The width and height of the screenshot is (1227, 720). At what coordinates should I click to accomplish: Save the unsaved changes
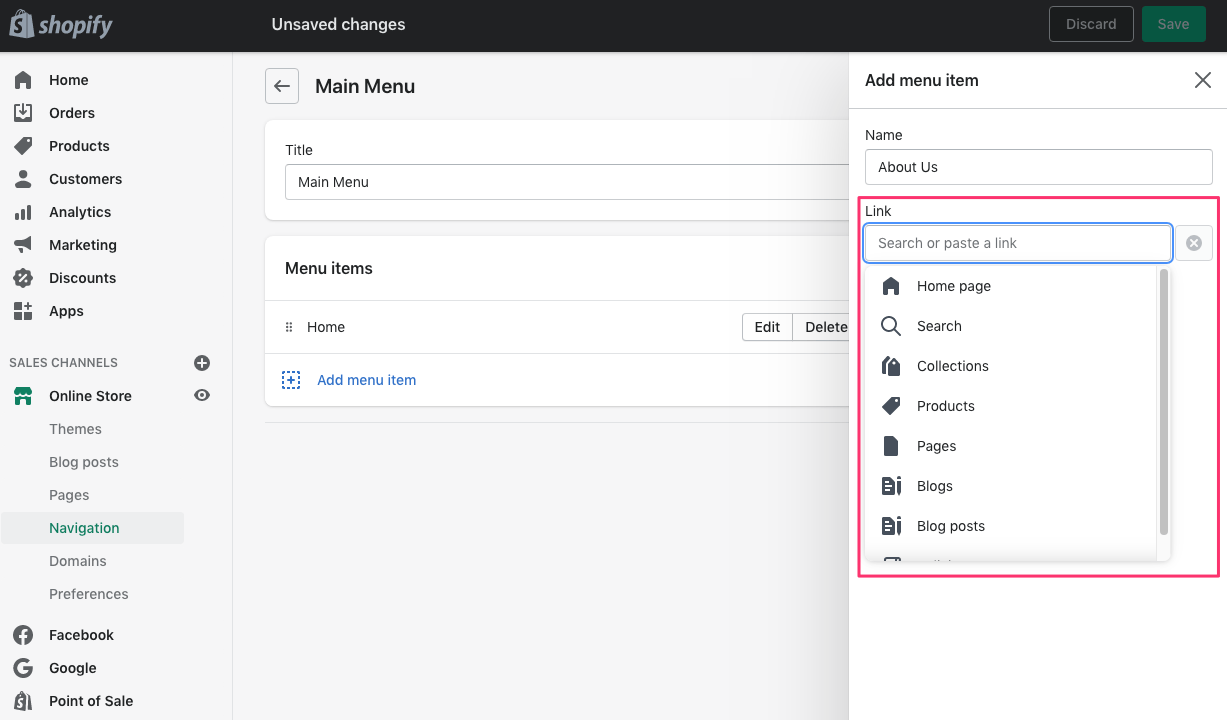tap(1173, 23)
